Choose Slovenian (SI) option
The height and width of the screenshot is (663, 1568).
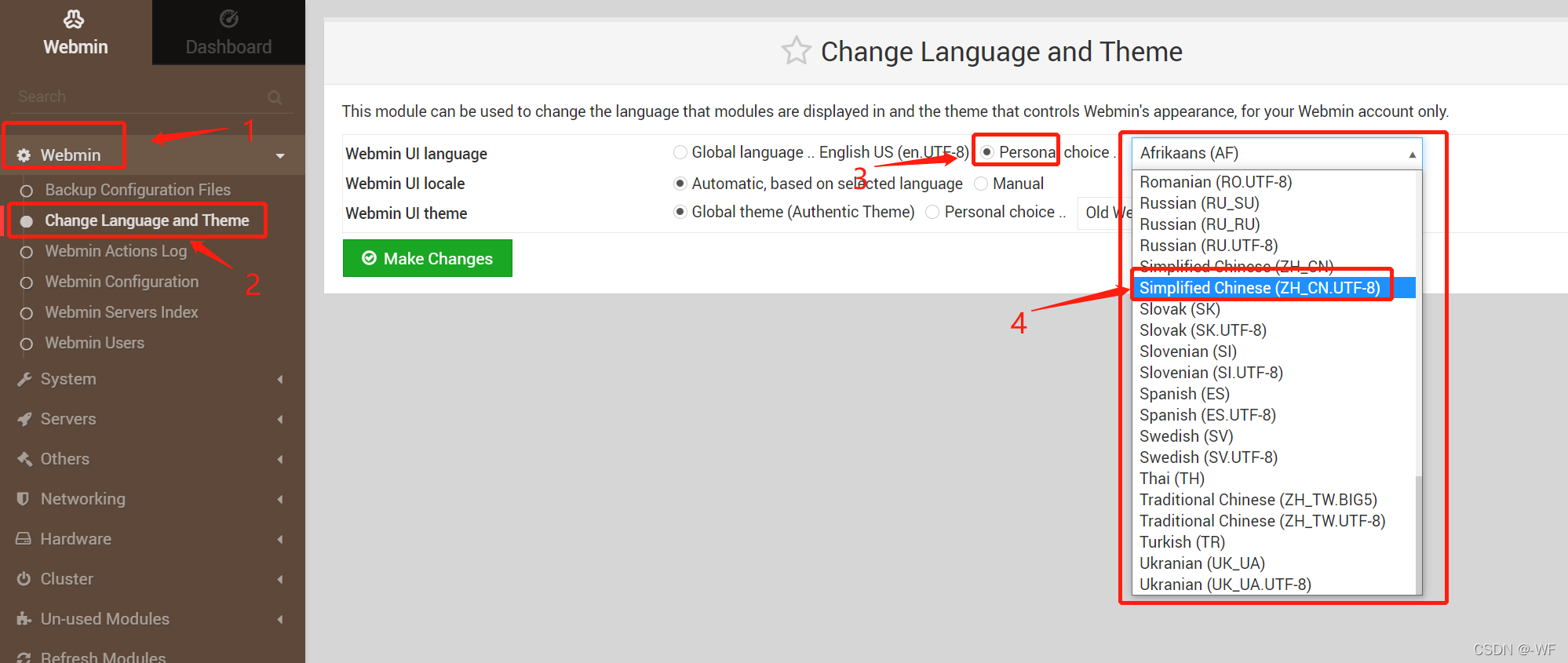click(x=1274, y=352)
